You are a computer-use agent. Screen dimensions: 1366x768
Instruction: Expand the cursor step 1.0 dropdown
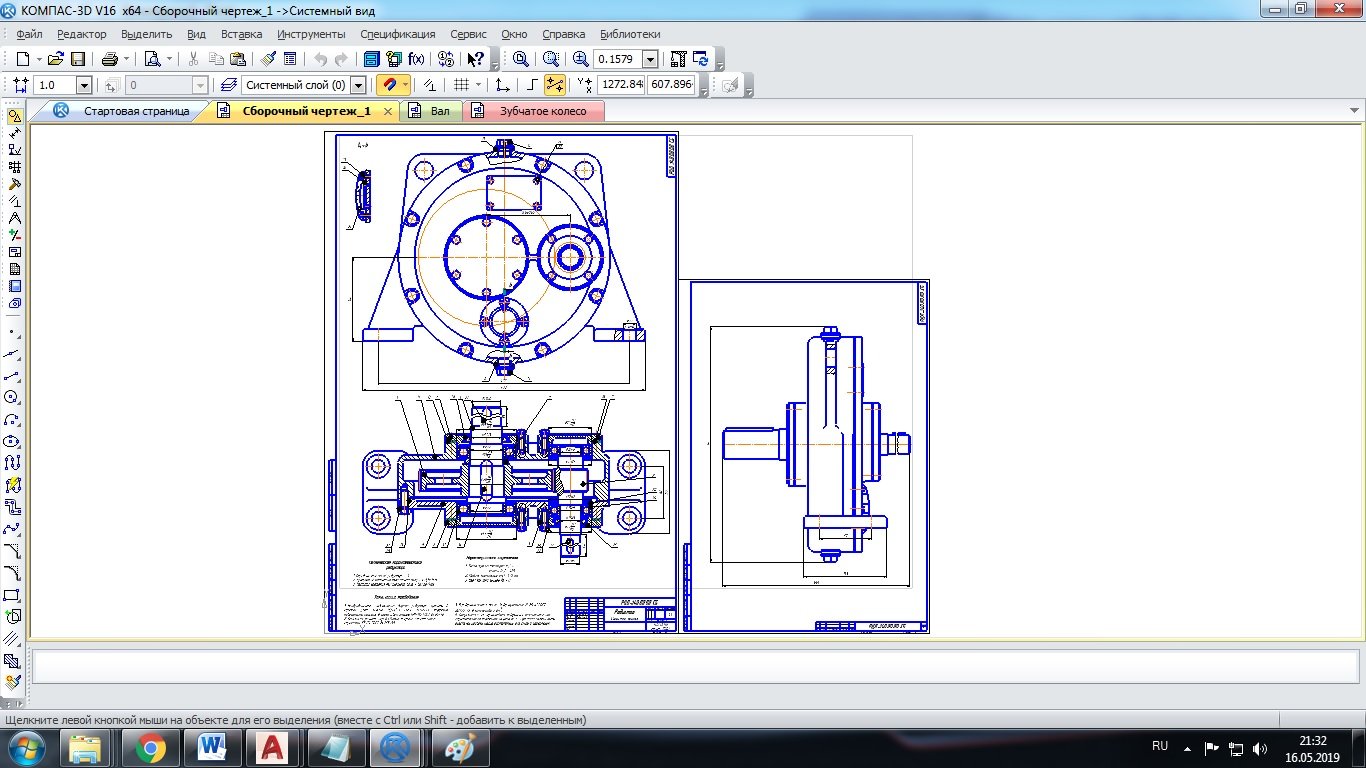coord(83,86)
